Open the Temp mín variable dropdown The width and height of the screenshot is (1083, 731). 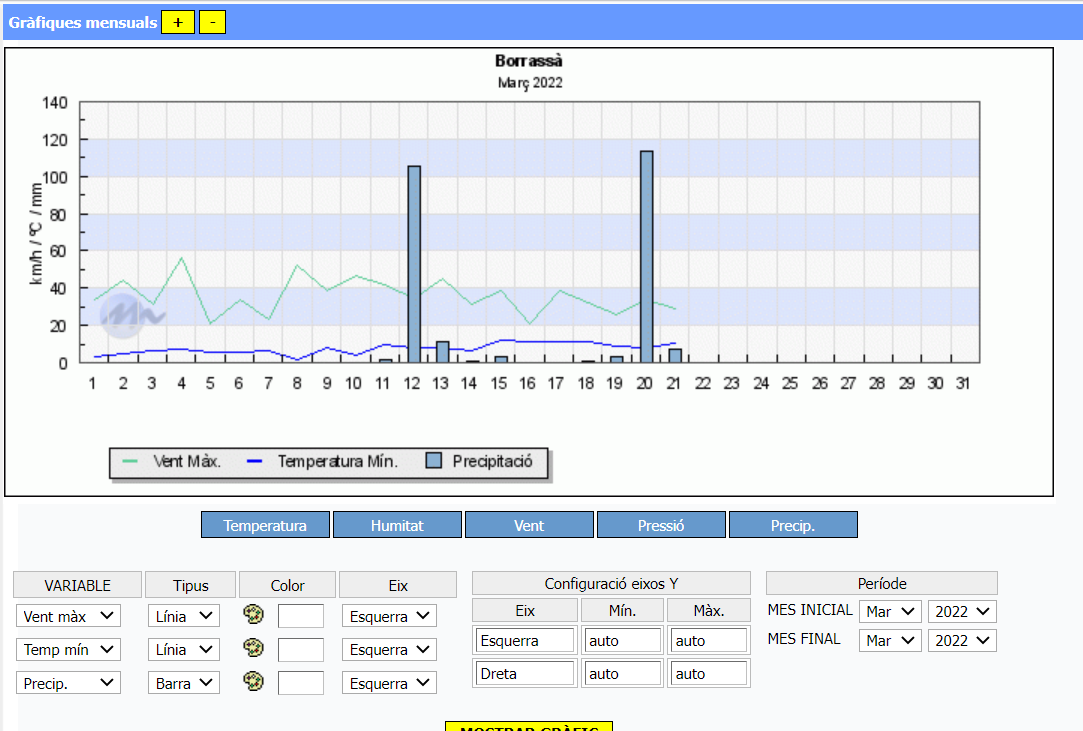click(x=68, y=649)
